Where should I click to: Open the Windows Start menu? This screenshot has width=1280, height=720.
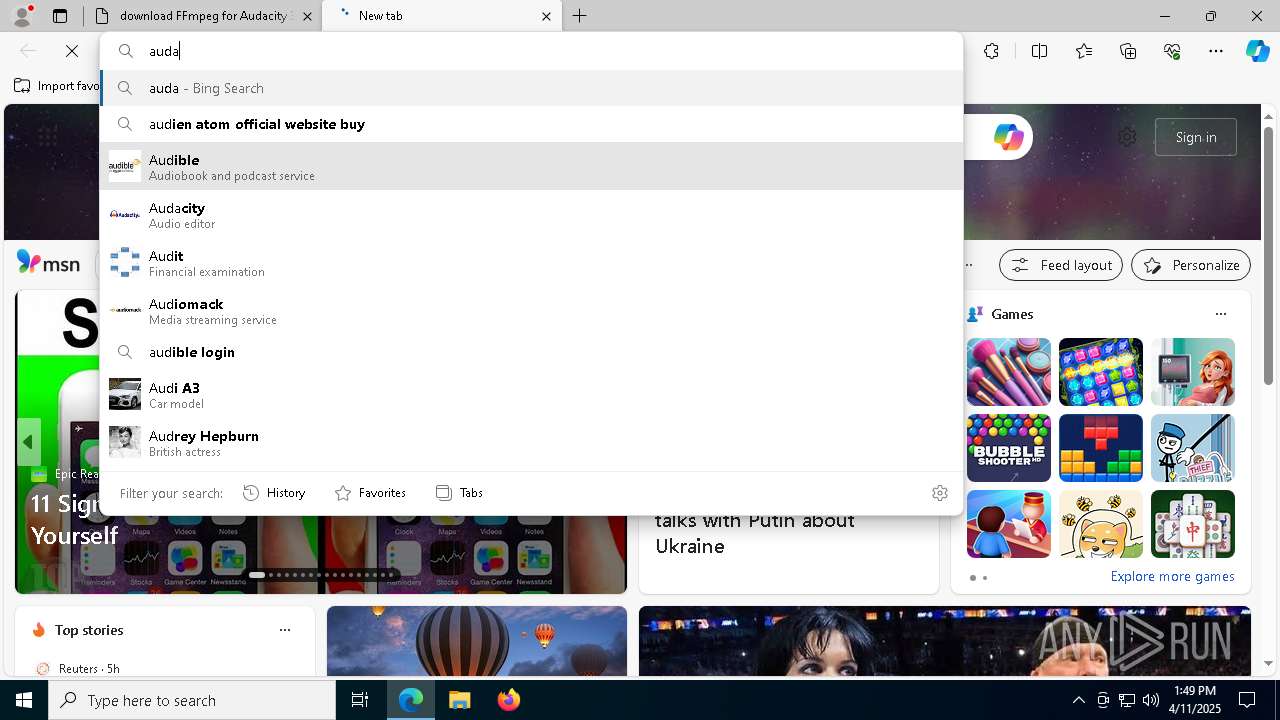[x=24, y=700]
